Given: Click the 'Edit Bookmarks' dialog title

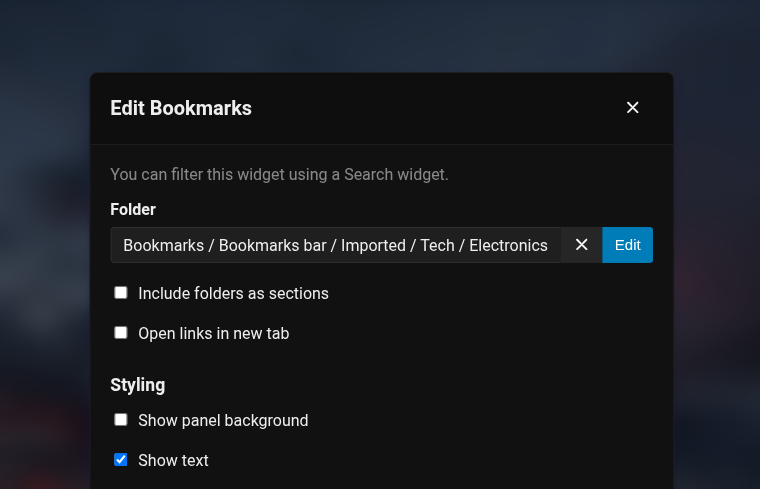Looking at the screenshot, I should tap(181, 108).
